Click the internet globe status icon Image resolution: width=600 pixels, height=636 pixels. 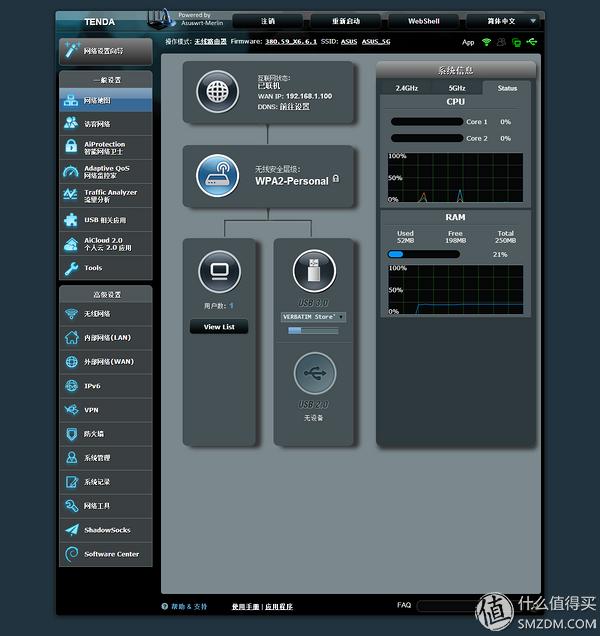(217, 92)
